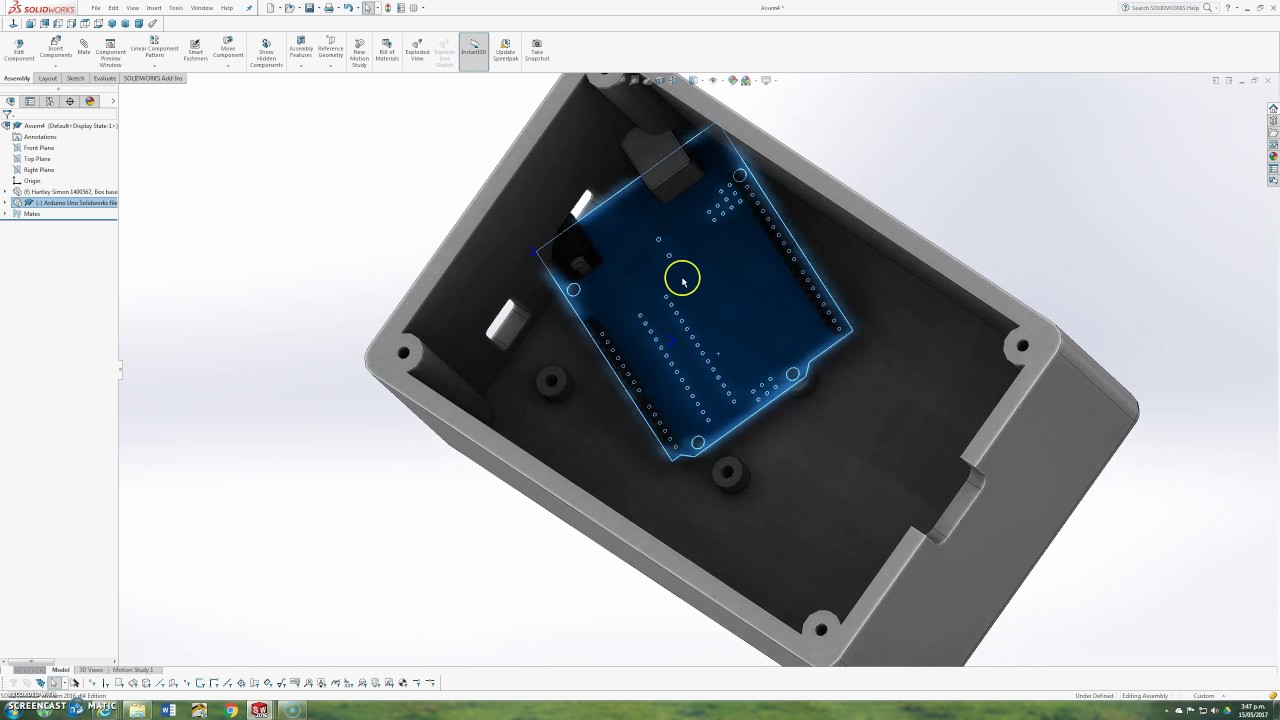This screenshot has width=1280, height=720.
Task: Expand Move Component dropdown arrow
Action: click(x=228, y=66)
